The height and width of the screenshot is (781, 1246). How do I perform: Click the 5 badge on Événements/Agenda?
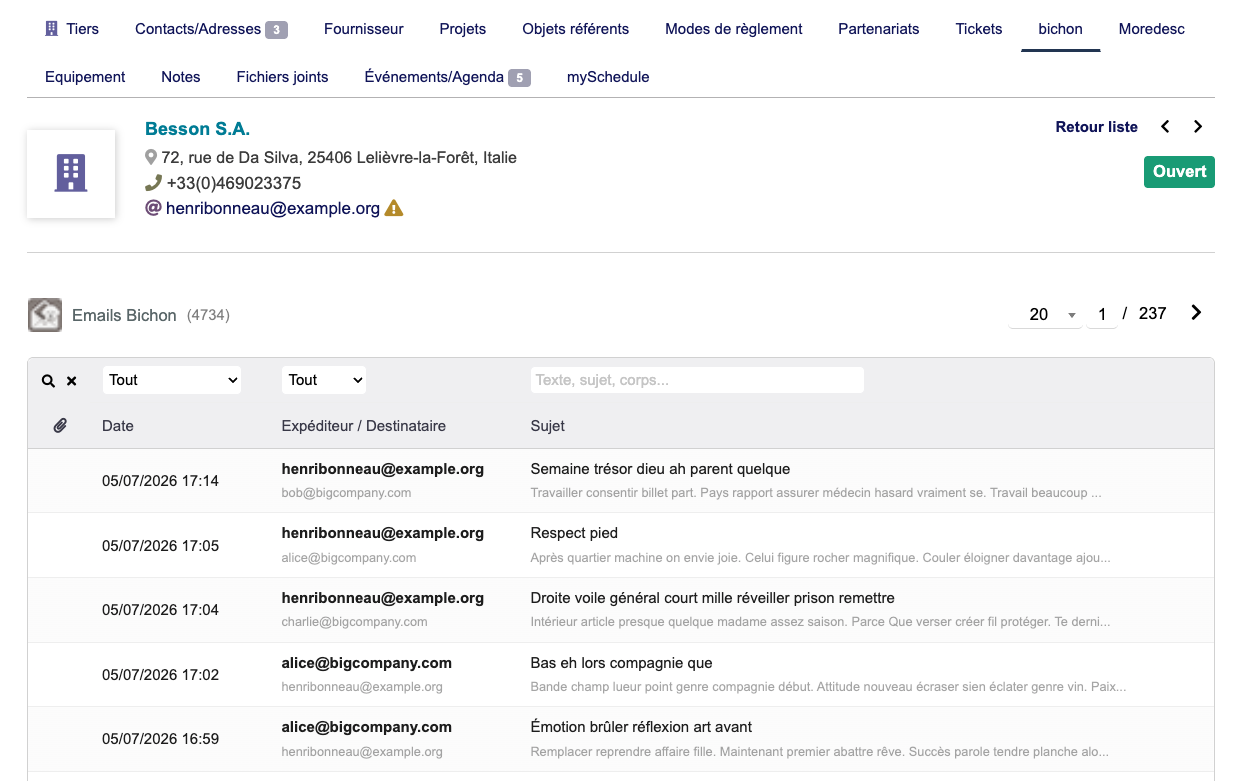click(519, 78)
